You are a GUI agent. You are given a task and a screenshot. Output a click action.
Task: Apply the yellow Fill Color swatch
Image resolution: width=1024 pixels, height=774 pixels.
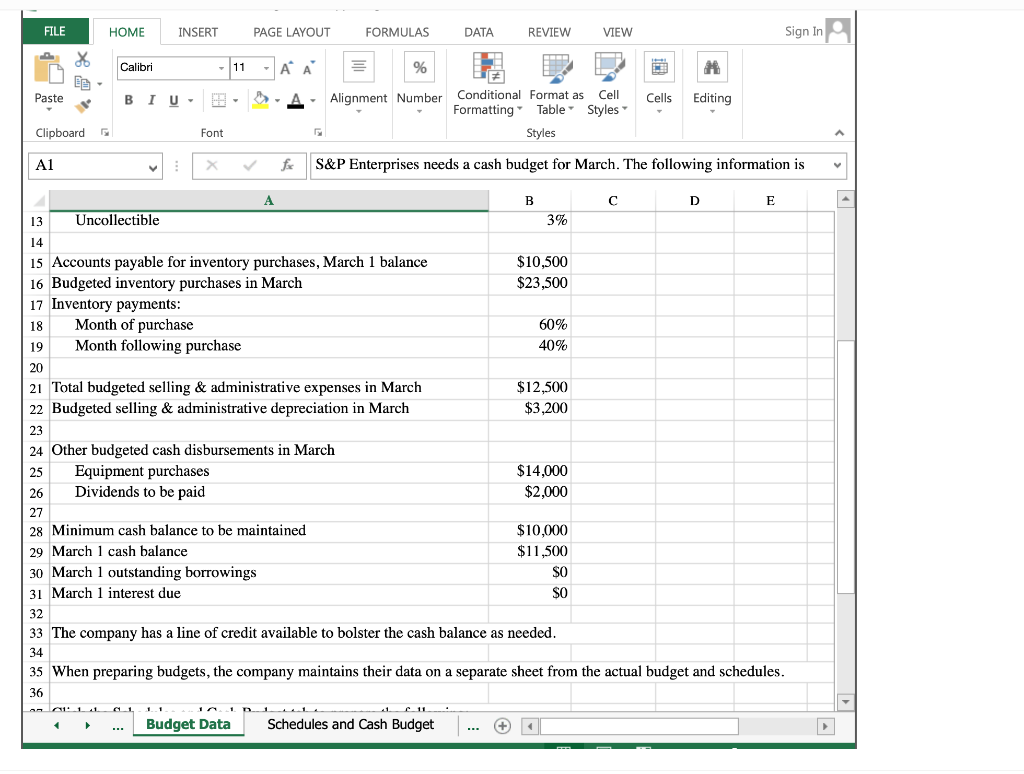(x=261, y=101)
